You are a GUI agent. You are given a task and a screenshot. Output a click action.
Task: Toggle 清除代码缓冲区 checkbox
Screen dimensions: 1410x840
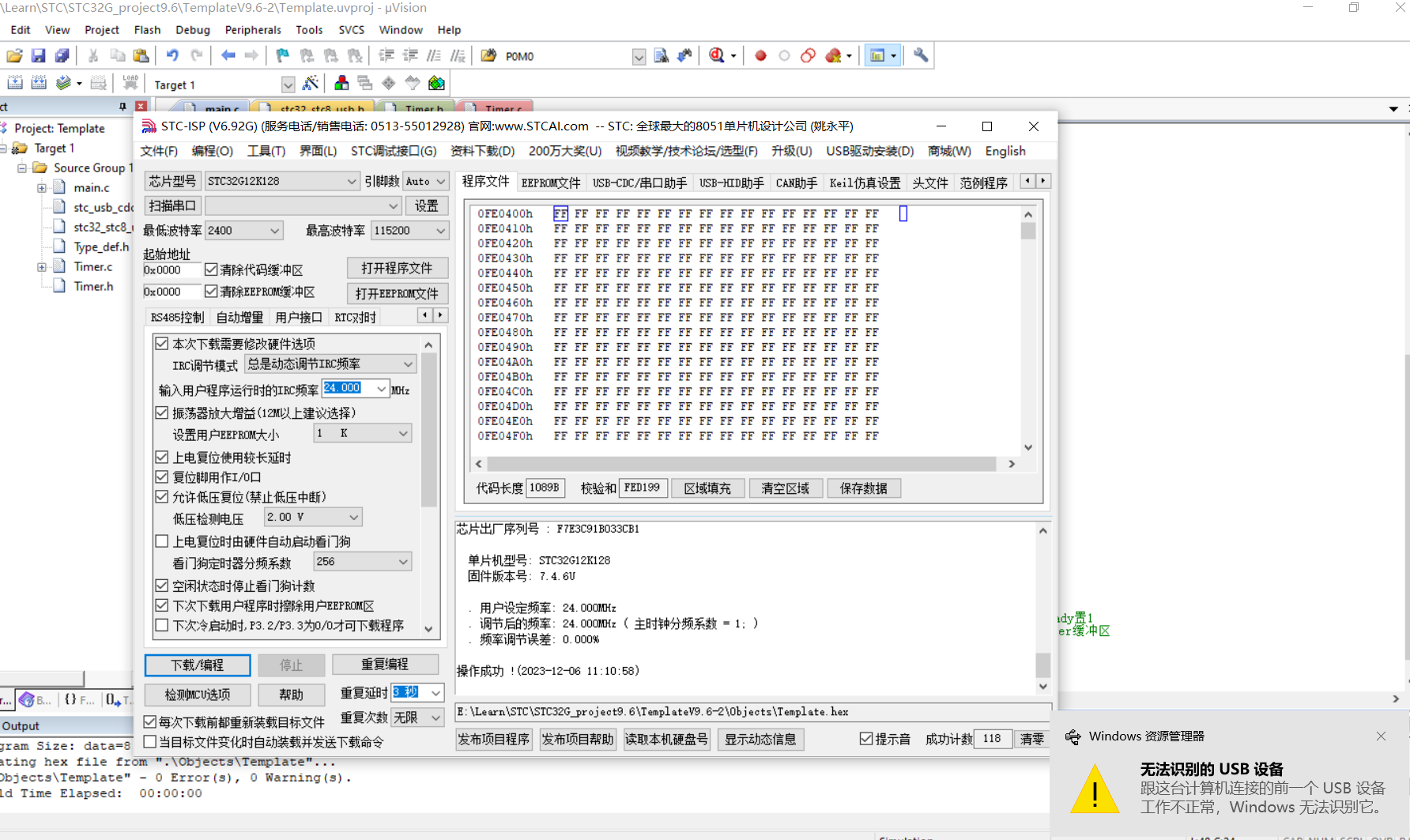[211, 269]
